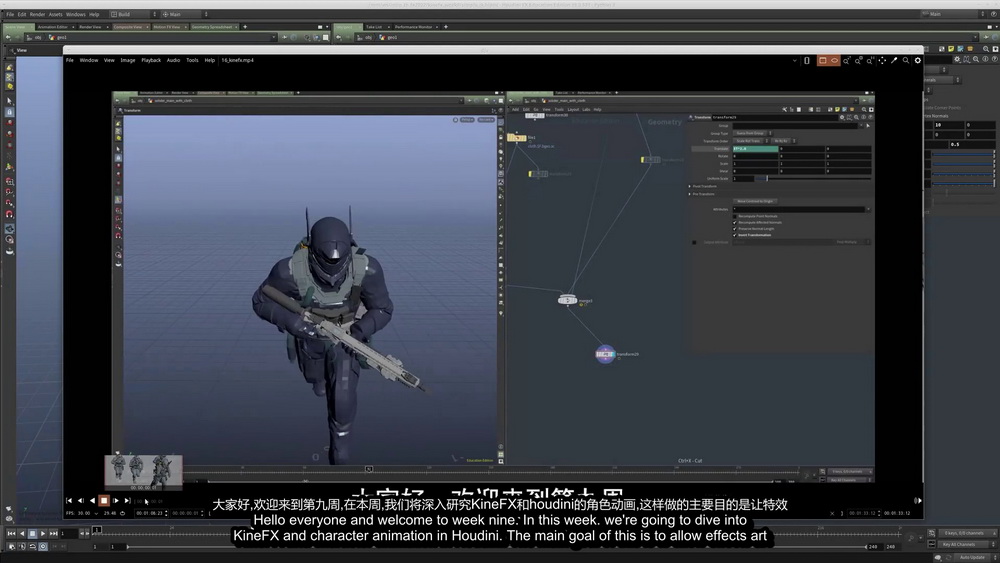Expand chevron dropdown in player toolbar

pyautogui.click(x=795, y=61)
